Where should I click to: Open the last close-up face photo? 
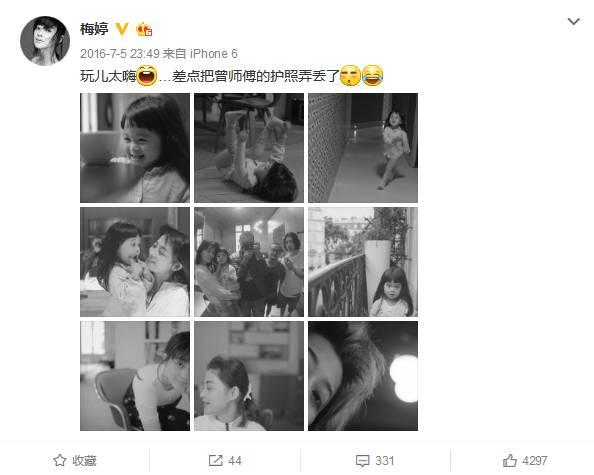point(363,376)
